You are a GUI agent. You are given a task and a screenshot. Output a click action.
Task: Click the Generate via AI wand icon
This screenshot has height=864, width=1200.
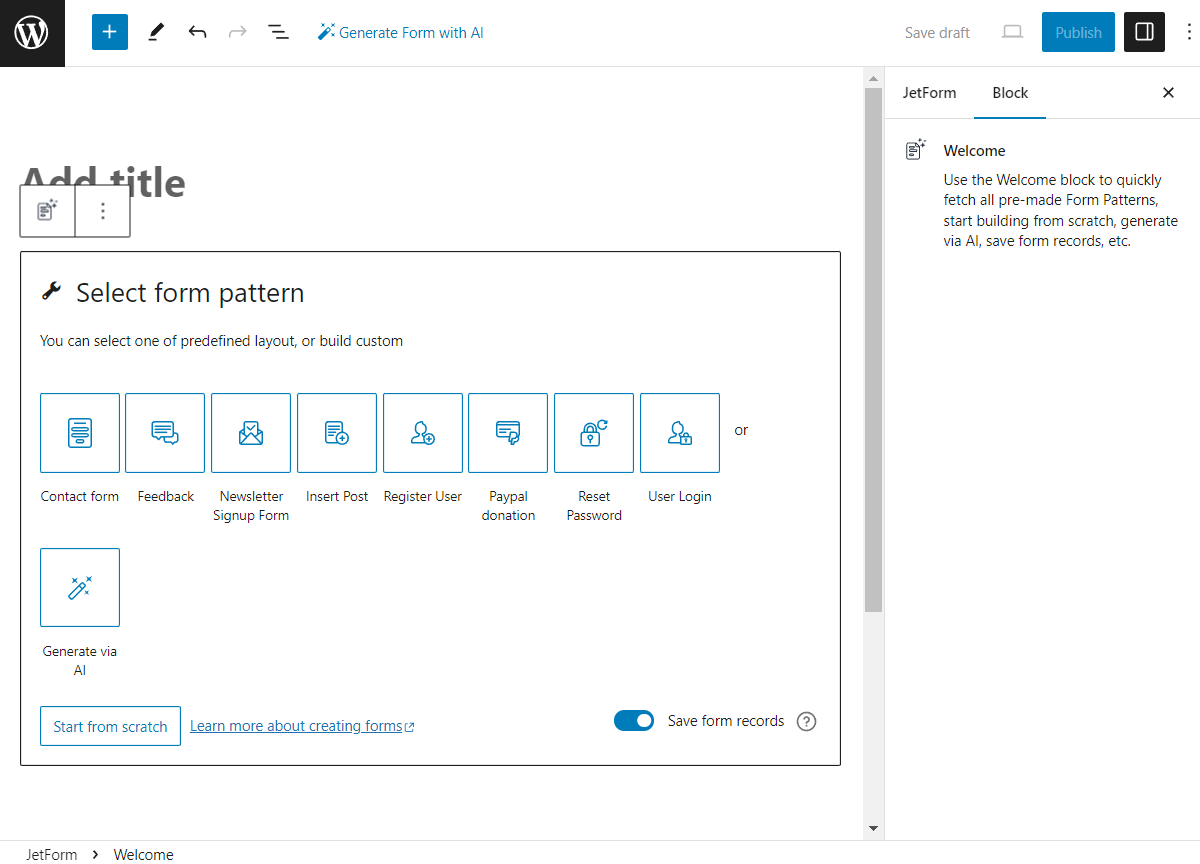(x=80, y=588)
